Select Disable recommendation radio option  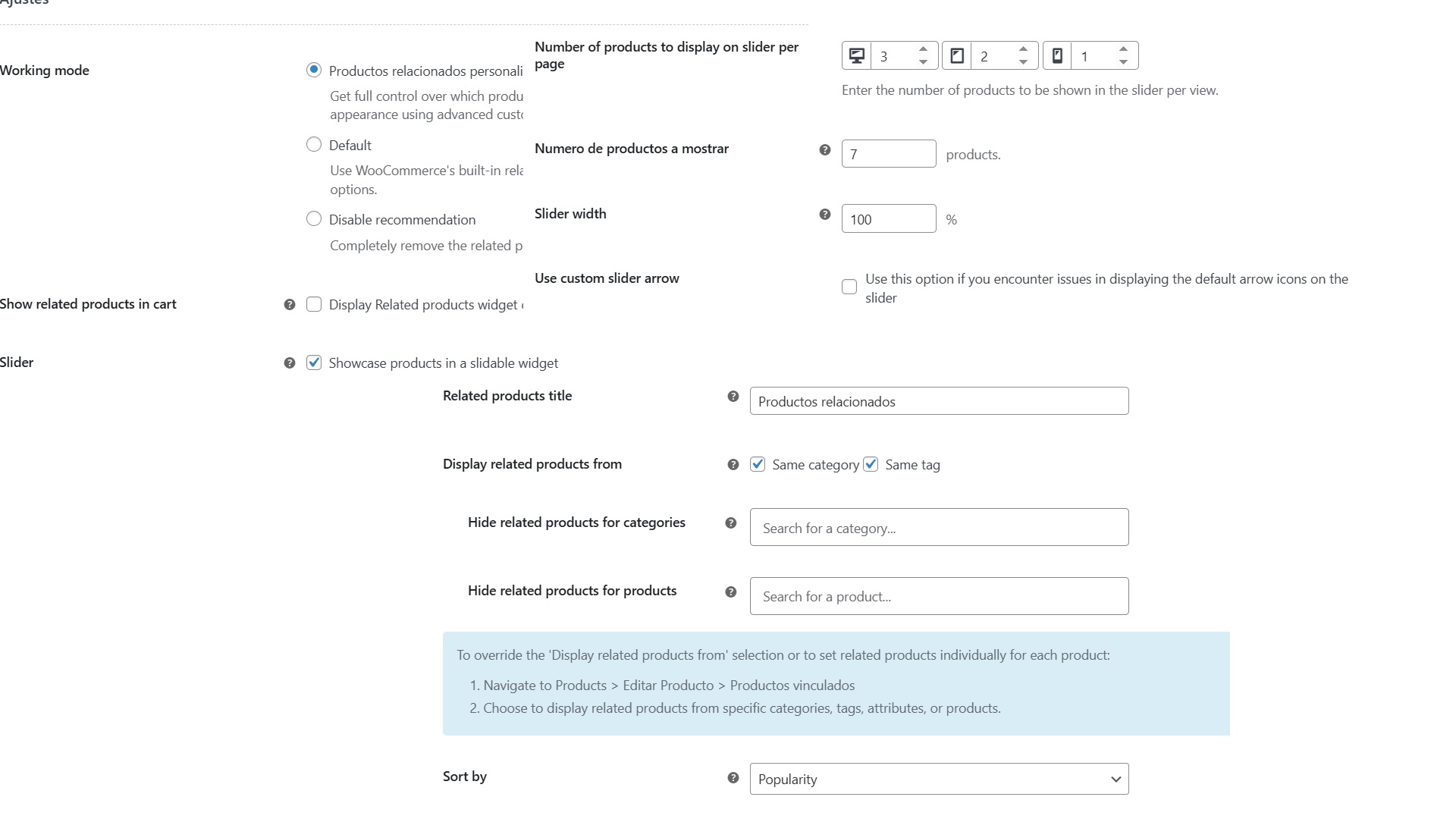click(x=314, y=218)
